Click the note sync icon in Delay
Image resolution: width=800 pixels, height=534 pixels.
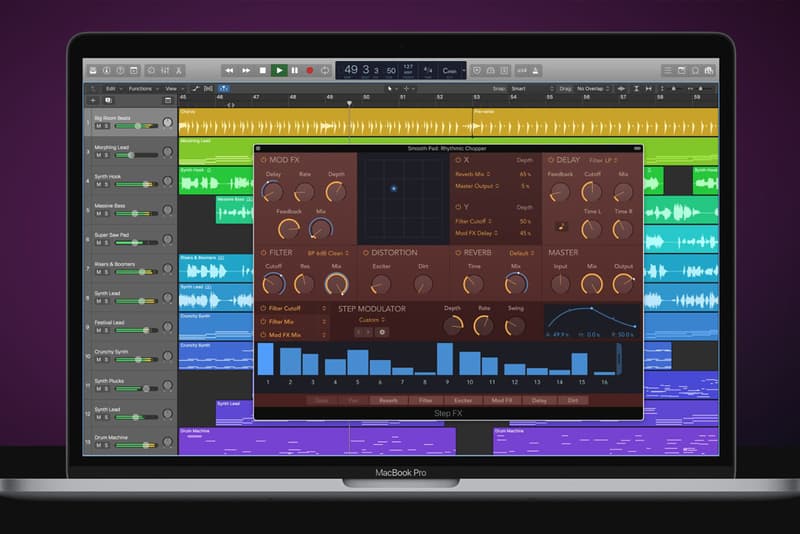coord(562,226)
